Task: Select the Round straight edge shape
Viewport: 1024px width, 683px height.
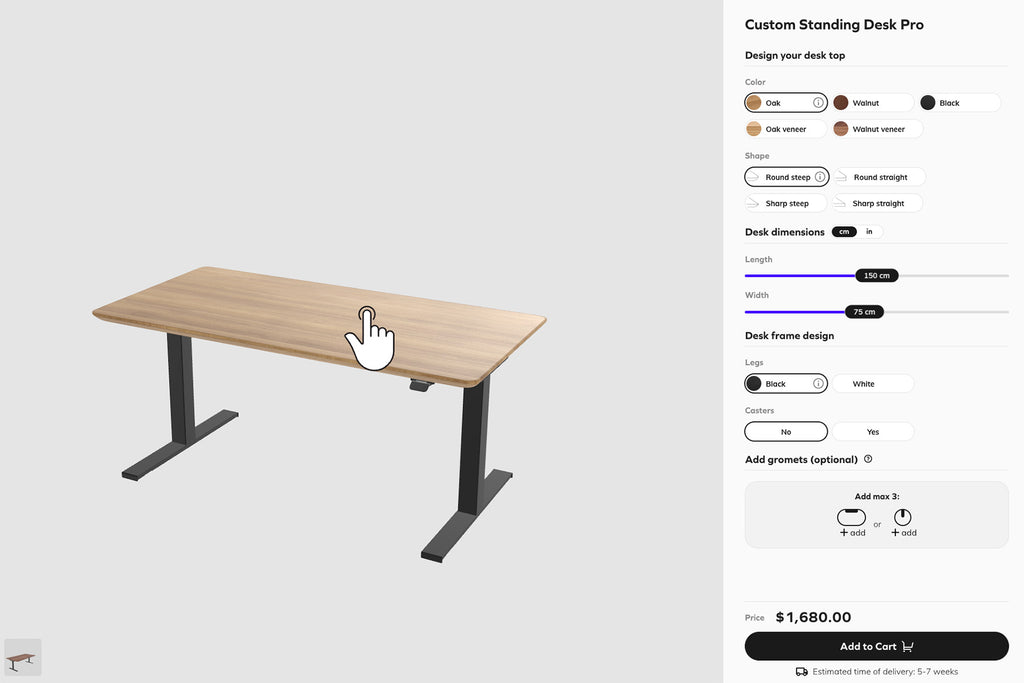Action: pyautogui.click(x=879, y=177)
